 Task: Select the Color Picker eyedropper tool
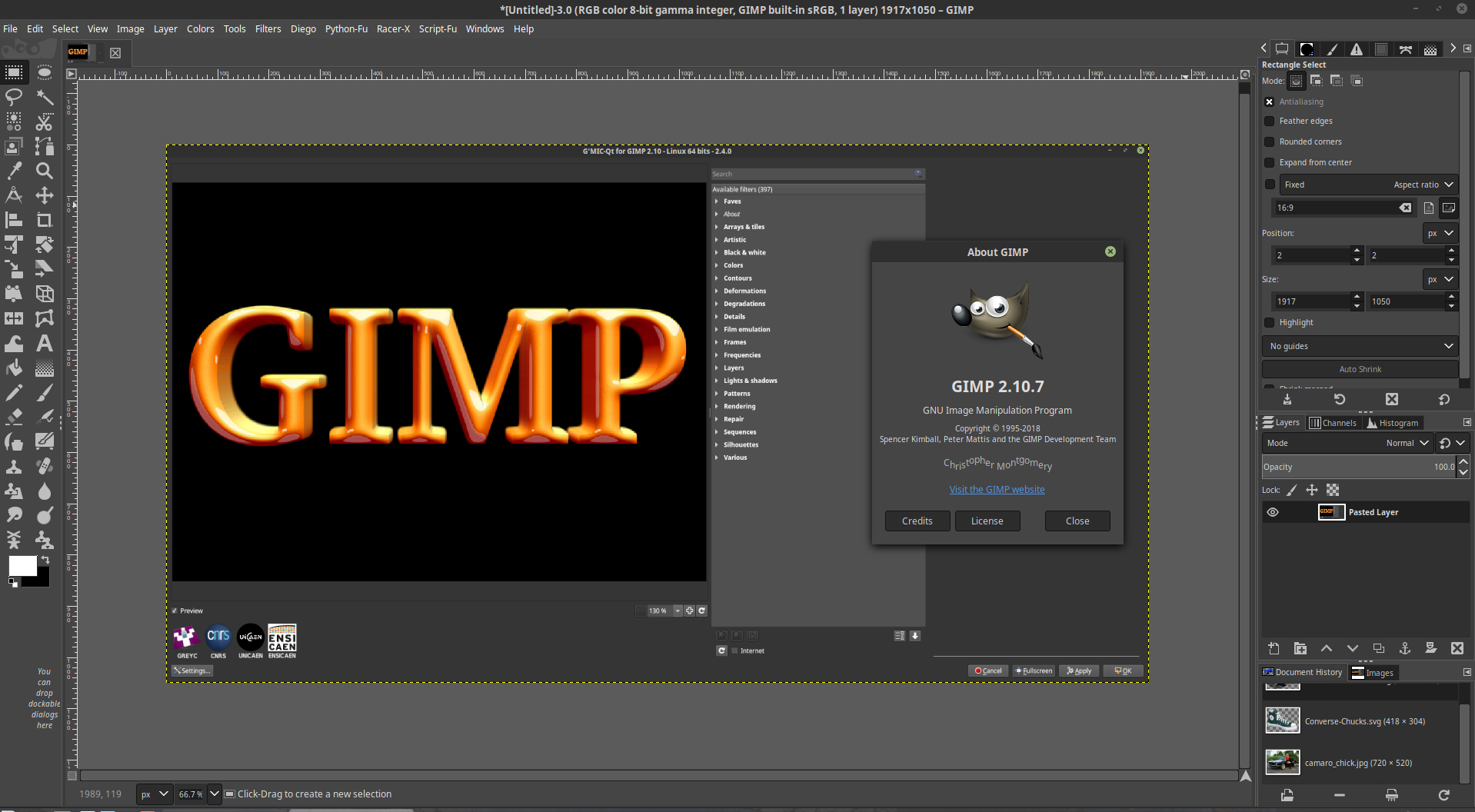click(14, 171)
